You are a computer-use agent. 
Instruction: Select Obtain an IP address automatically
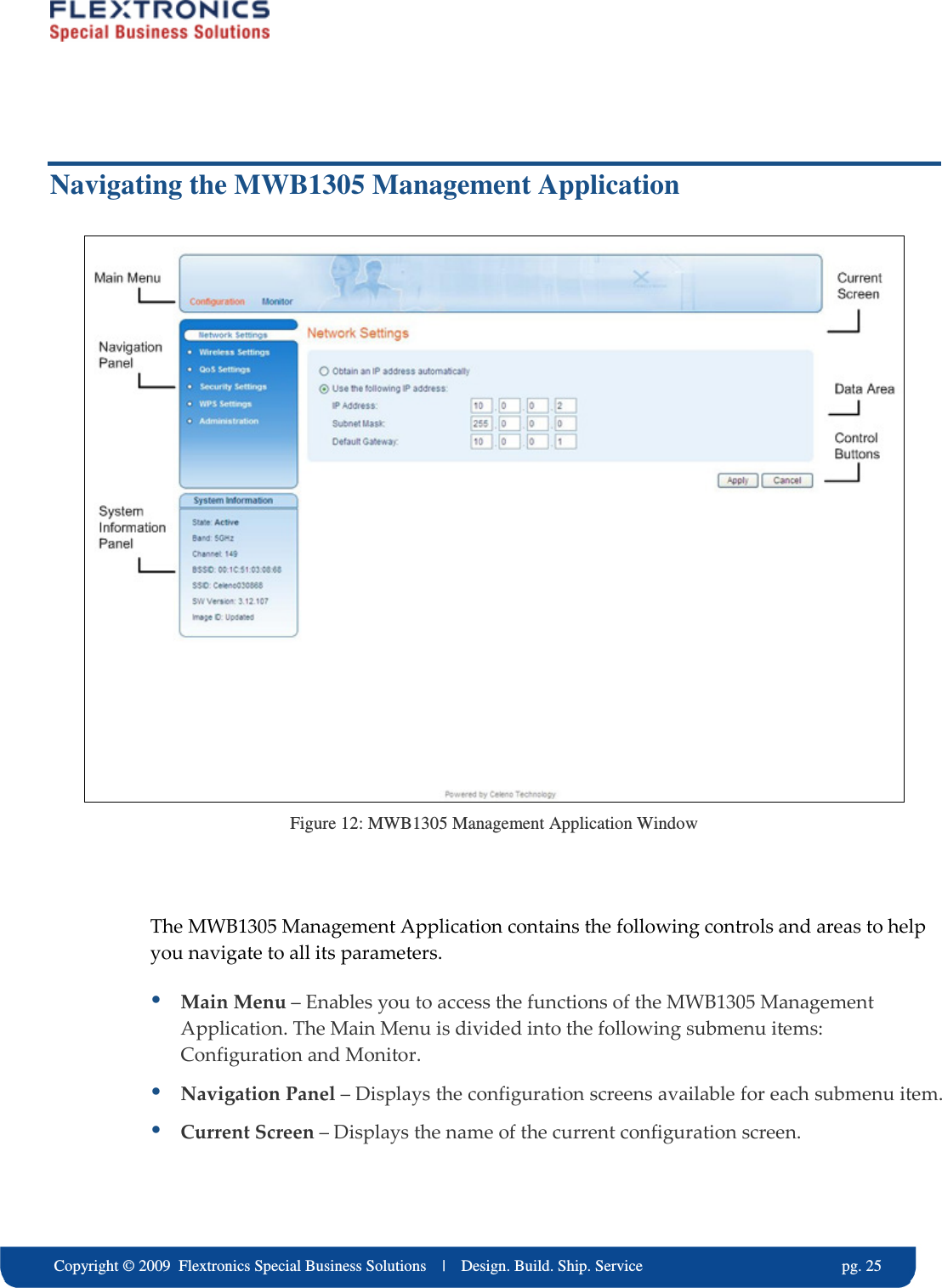324,371
